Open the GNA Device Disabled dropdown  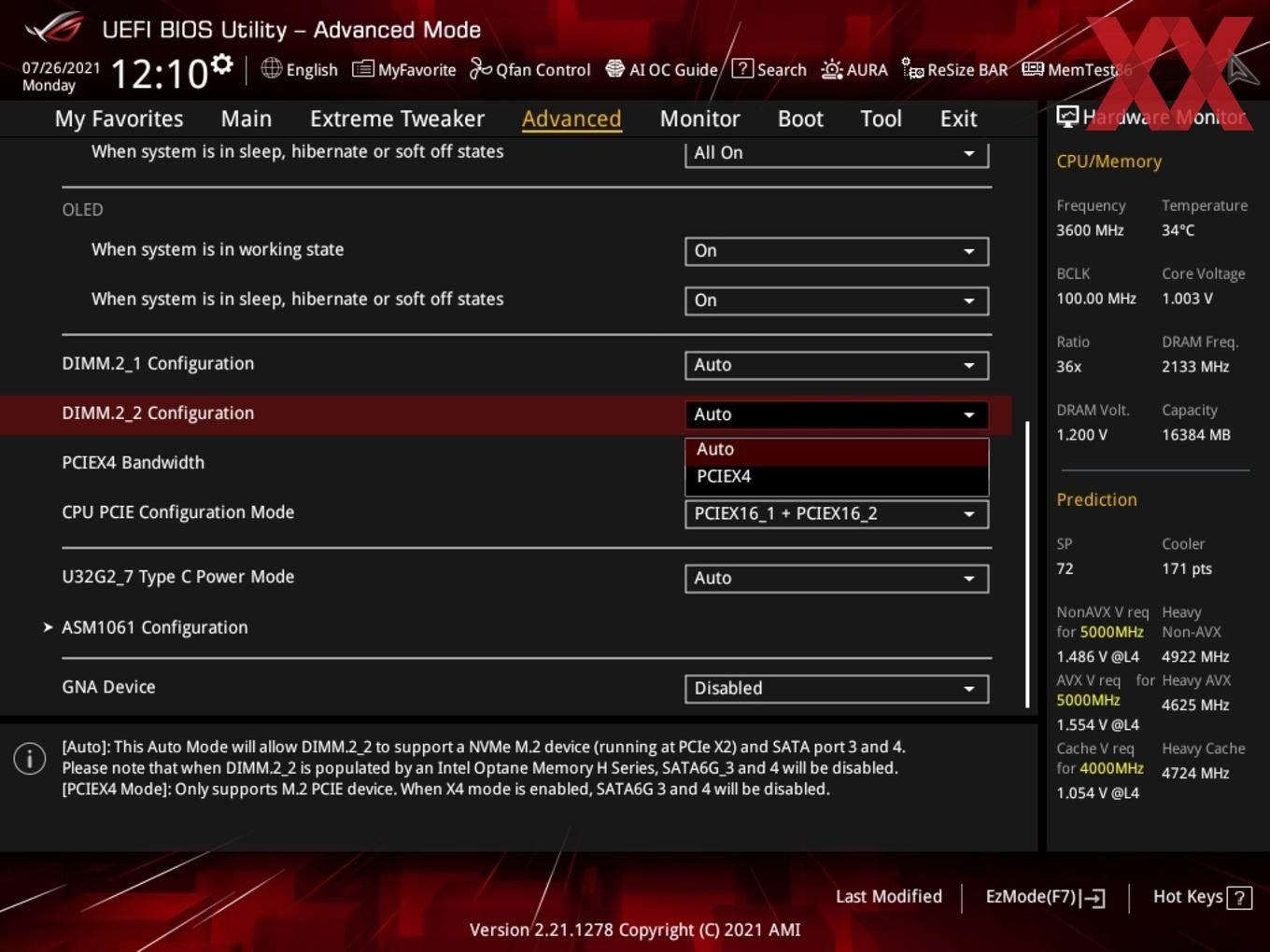837,689
